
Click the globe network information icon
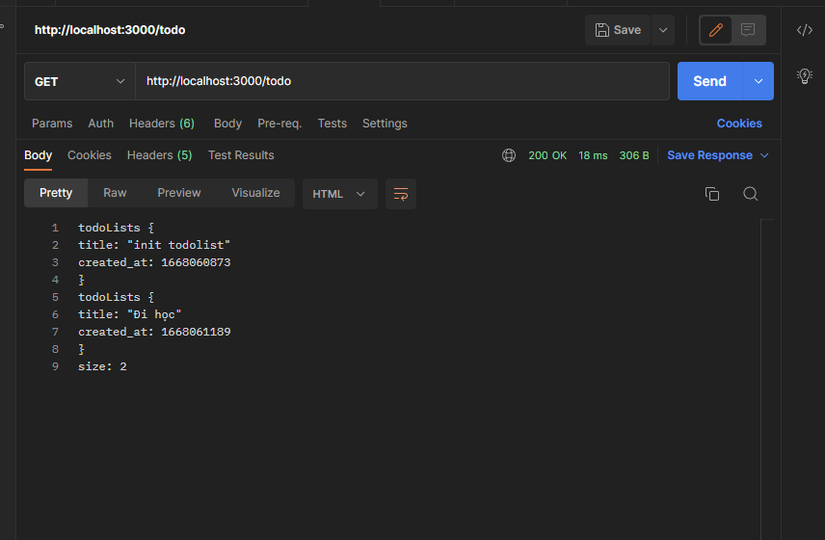click(509, 156)
